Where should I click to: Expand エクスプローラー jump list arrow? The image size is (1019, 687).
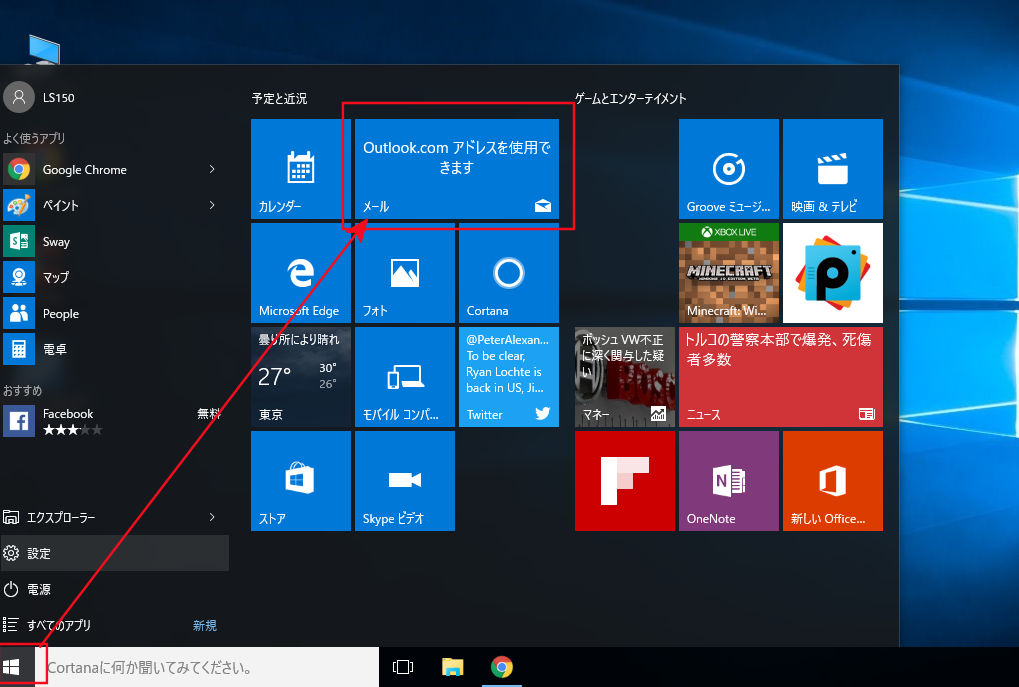[212, 517]
